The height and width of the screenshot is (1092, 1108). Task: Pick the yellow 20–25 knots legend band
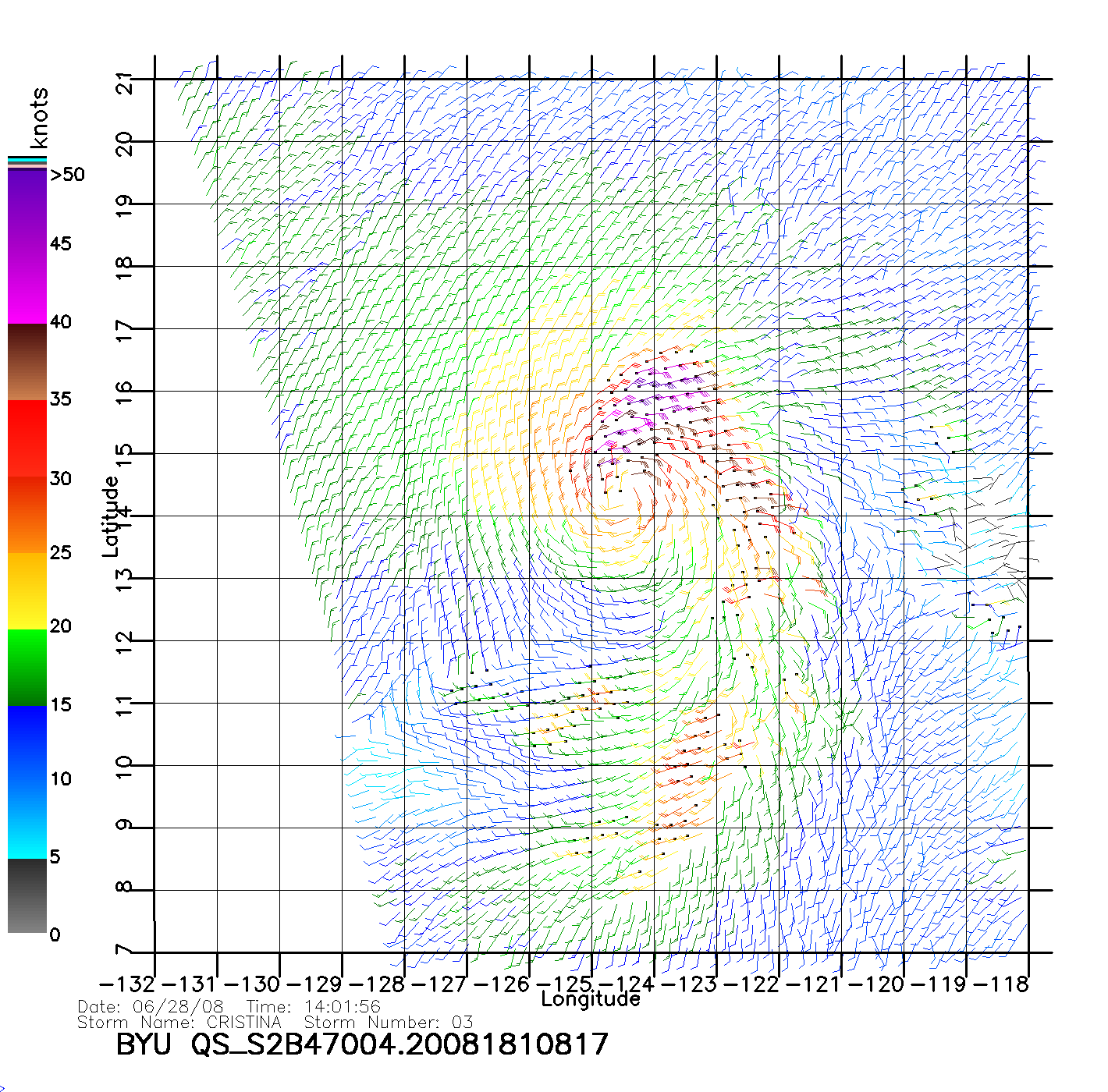coord(27,590)
